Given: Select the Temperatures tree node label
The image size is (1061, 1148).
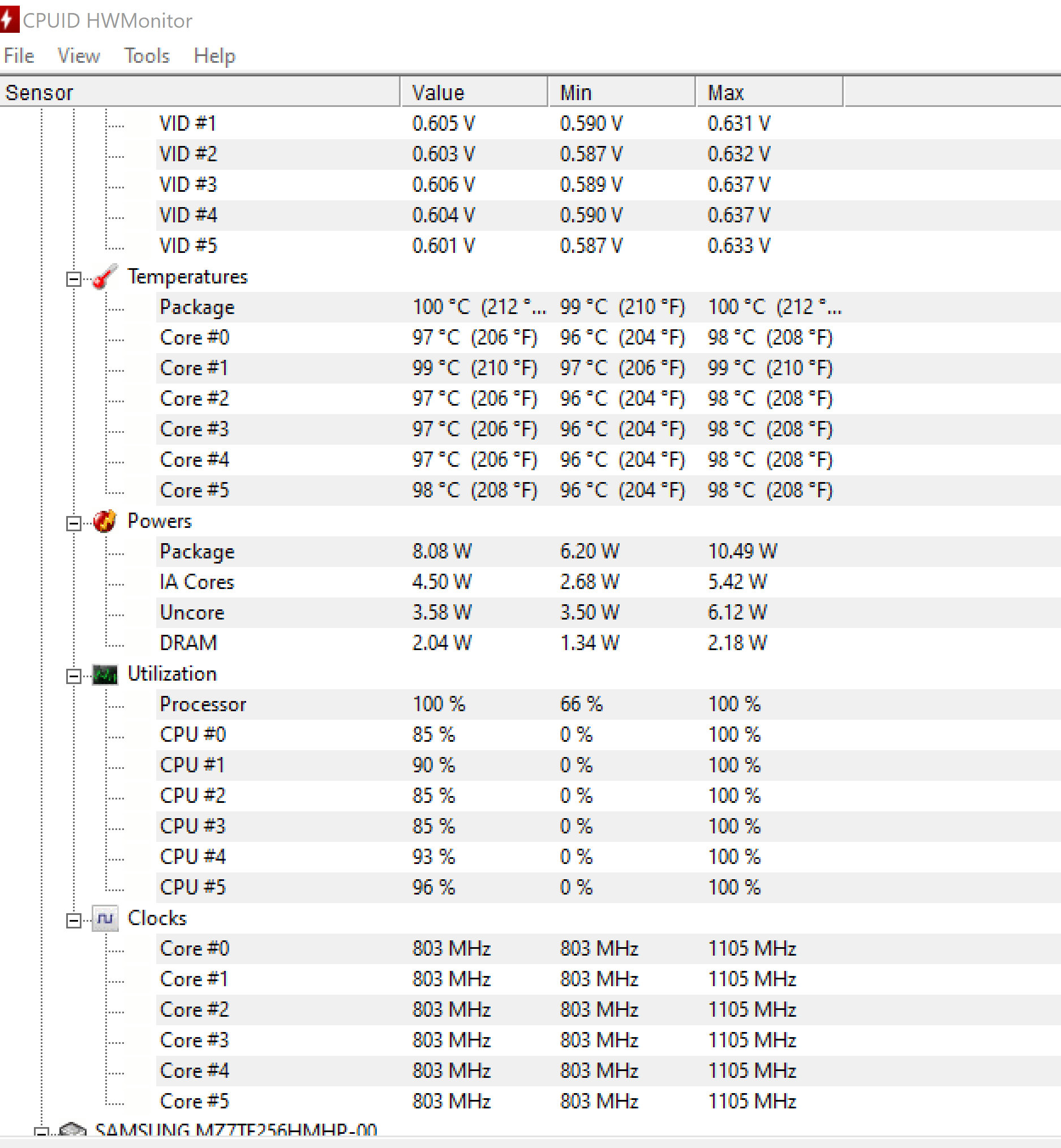Looking at the screenshot, I should [187, 277].
